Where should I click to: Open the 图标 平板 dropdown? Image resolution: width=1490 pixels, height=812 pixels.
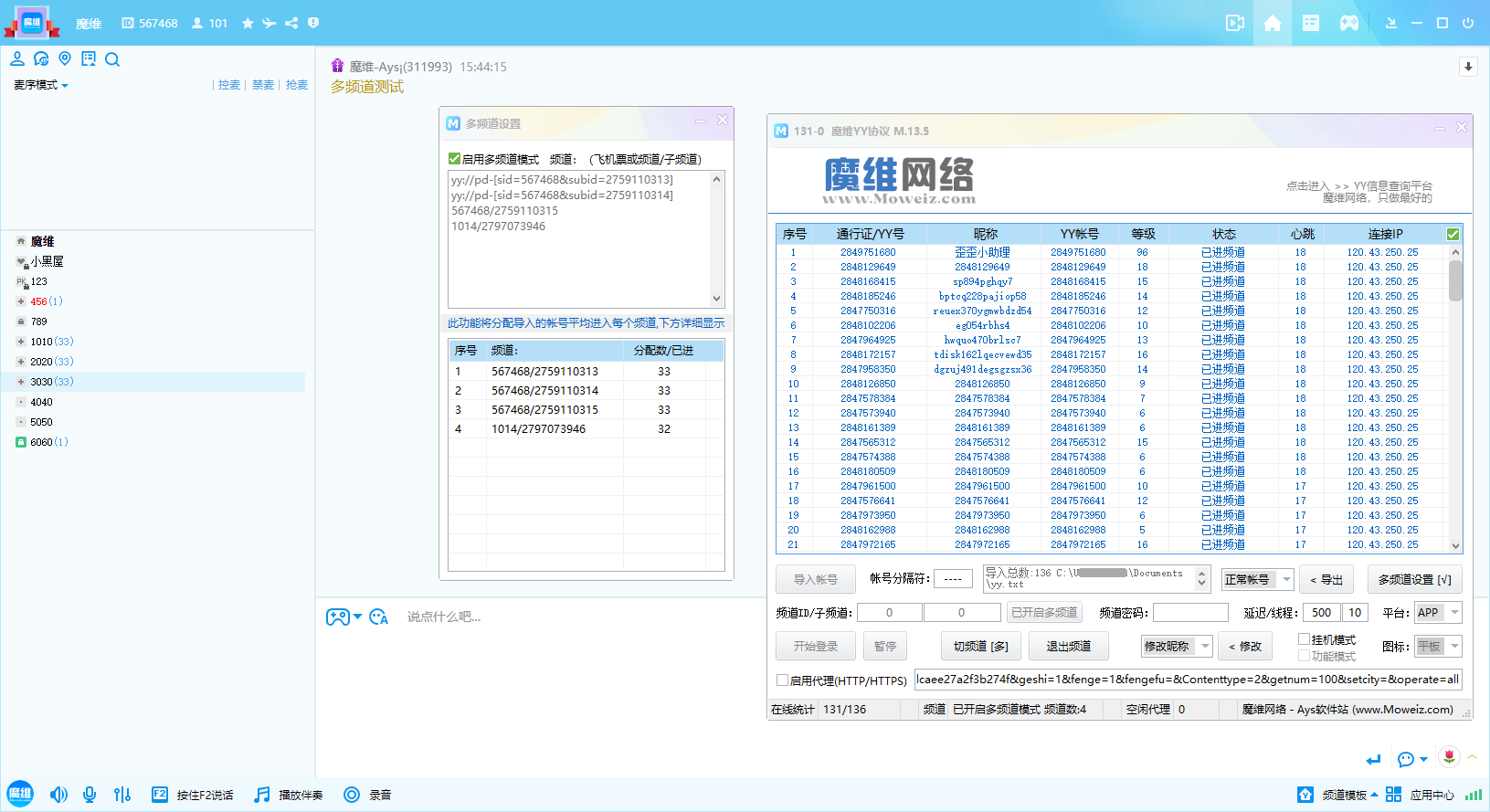(1438, 646)
